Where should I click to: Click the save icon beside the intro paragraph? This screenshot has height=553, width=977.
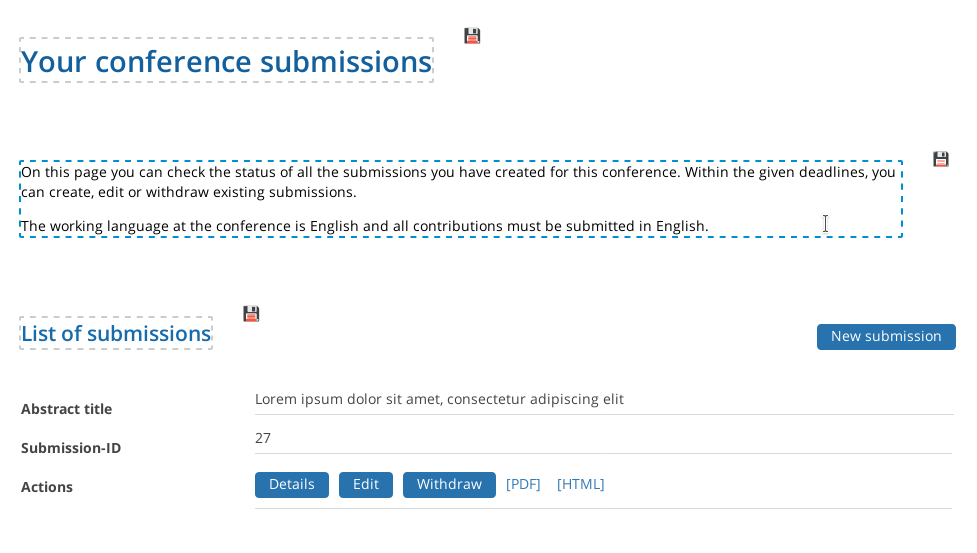941,159
